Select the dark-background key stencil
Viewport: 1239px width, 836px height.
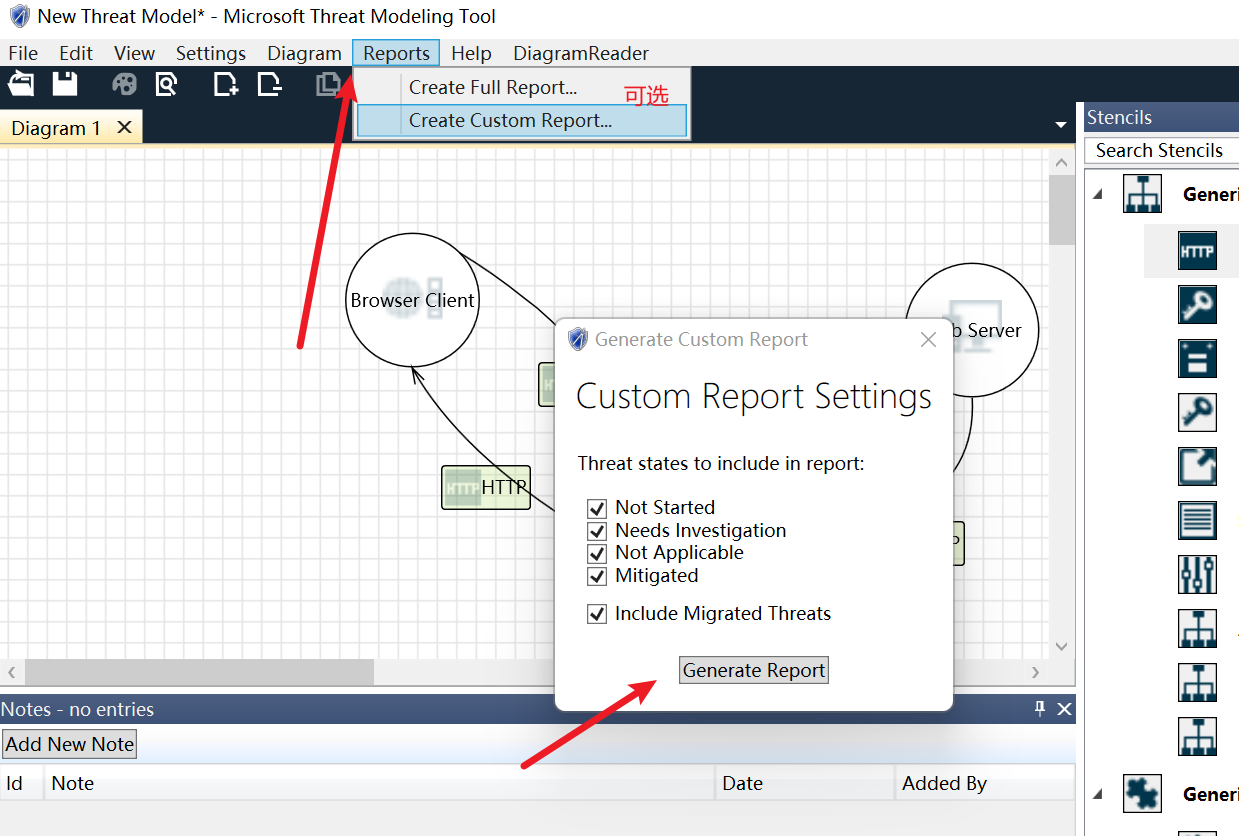pos(1198,305)
